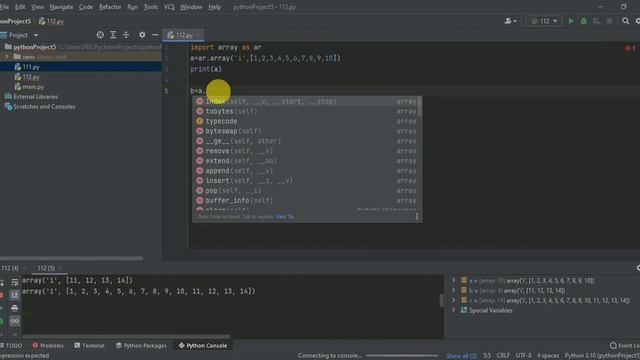Choose insert completion suggestion

(x=304, y=180)
